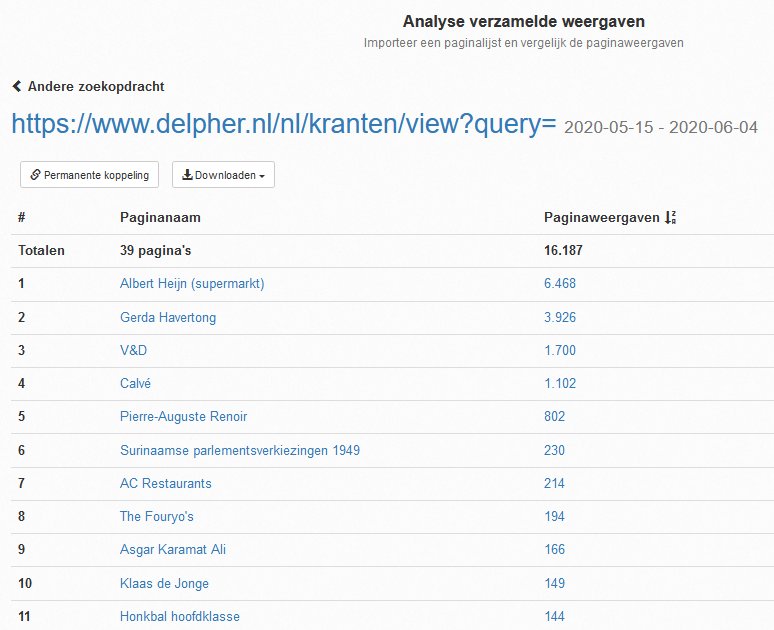Click pageviews value 6.468
Viewport: 774px width, 630px height.
tap(560, 283)
